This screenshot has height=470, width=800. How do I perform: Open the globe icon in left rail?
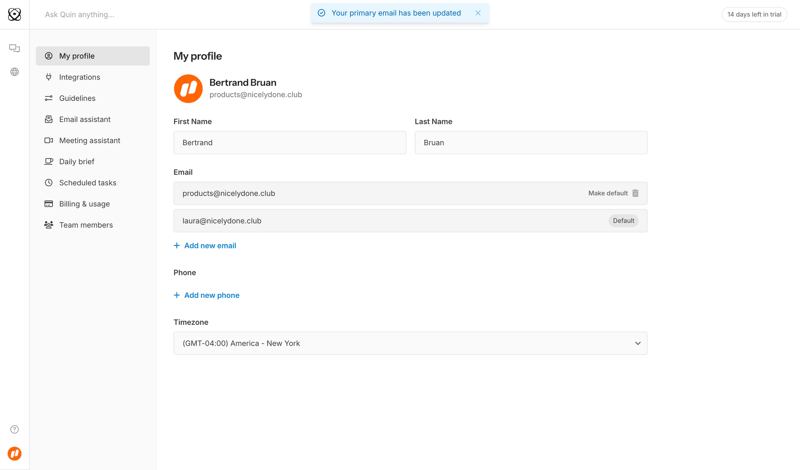pyautogui.click(x=14, y=72)
